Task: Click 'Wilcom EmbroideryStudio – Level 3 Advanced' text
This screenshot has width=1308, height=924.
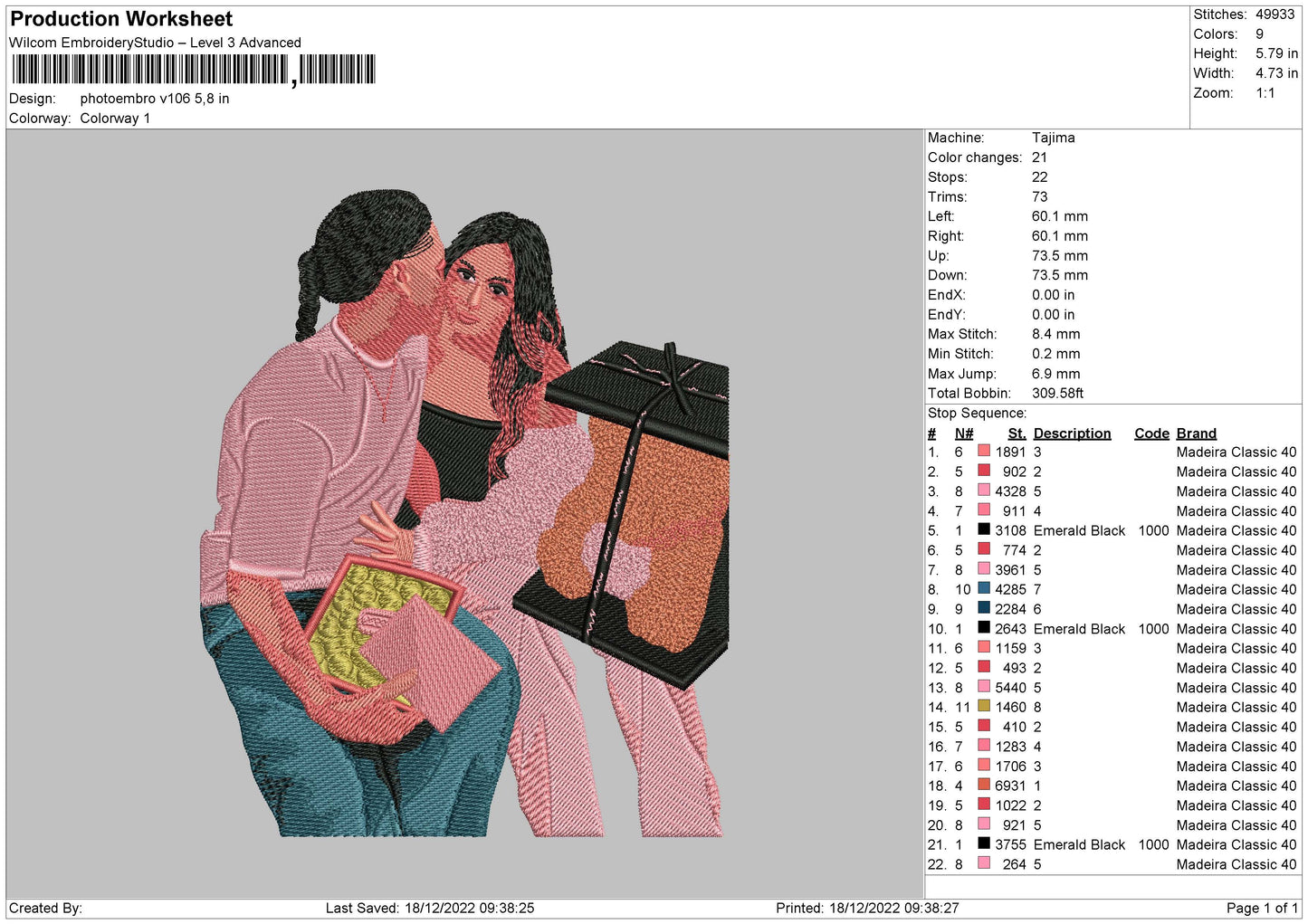Action: click(155, 43)
